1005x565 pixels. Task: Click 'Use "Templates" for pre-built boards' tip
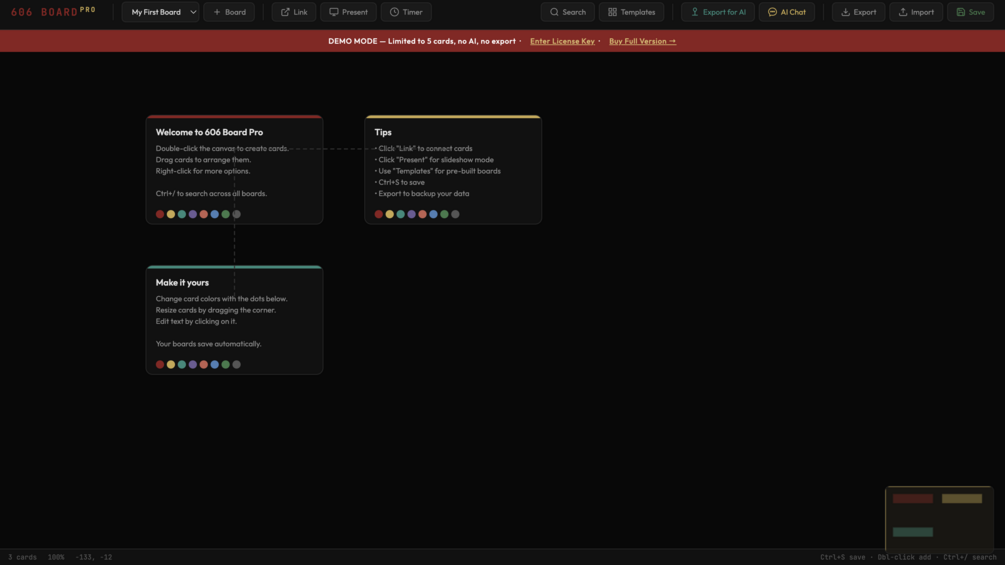click(438, 171)
